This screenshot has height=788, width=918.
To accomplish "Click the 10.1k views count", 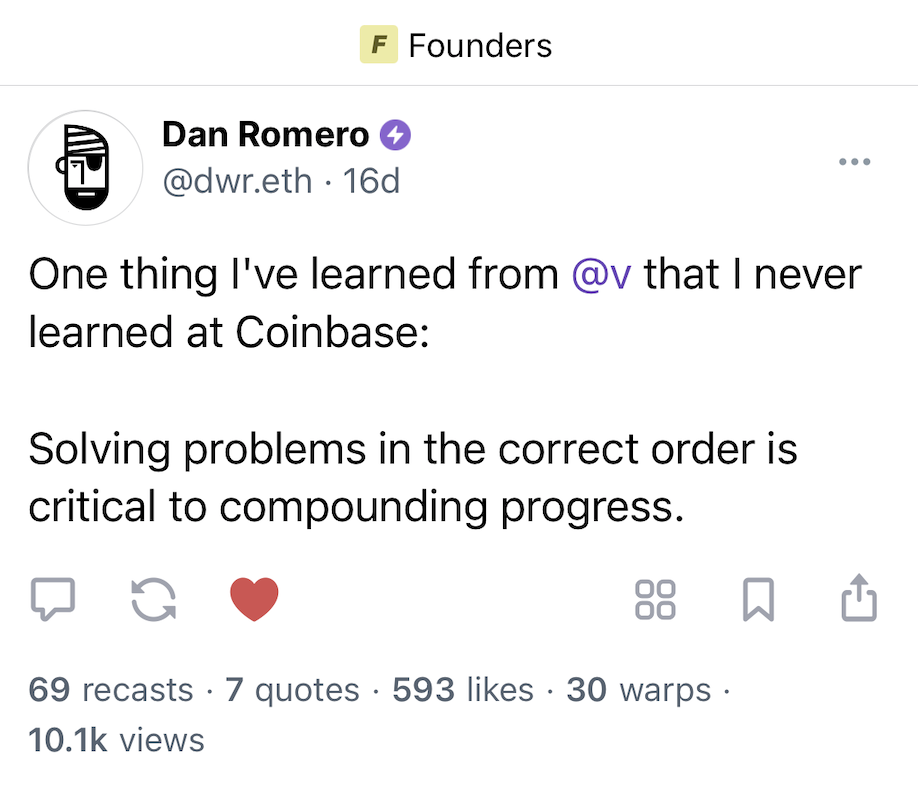I will [x=116, y=739].
